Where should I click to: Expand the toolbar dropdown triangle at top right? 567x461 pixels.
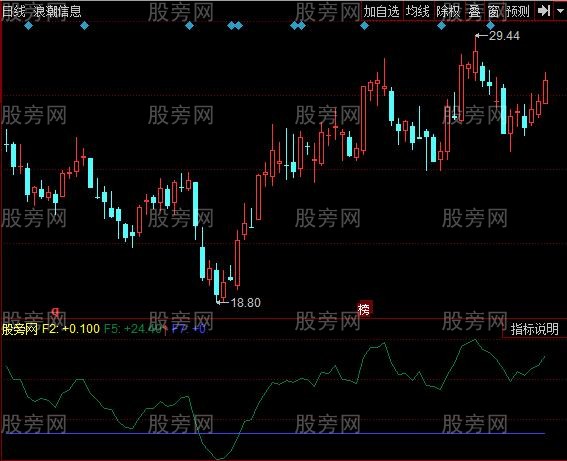pyautogui.click(x=561, y=11)
